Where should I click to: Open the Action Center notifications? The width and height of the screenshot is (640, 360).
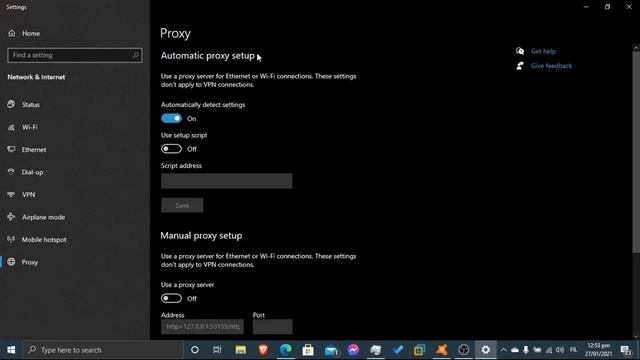(626, 350)
